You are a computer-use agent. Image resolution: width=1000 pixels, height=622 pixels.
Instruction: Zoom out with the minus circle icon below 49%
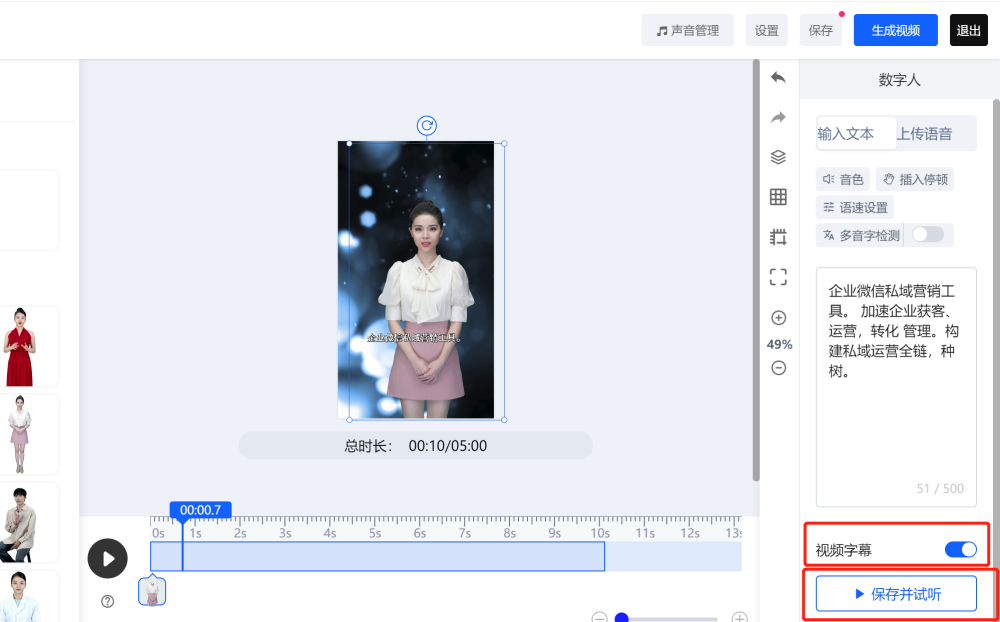pyautogui.click(x=779, y=368)
